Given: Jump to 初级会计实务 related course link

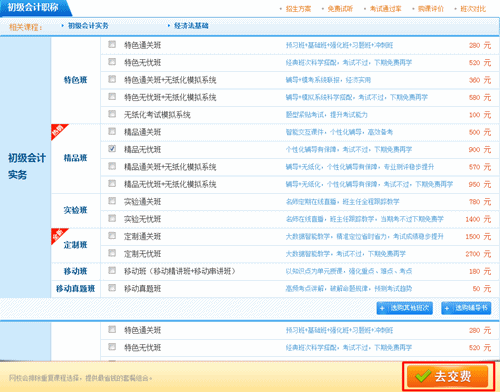Looking at the screenshot, I should click(88, 26).
